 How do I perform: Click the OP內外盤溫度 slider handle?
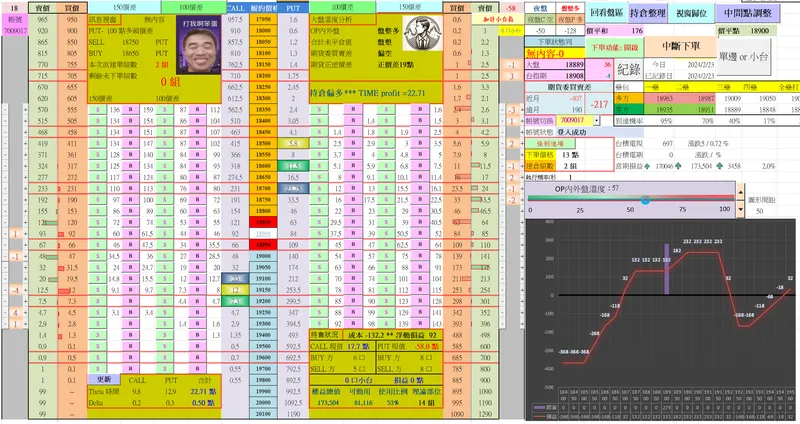point(645,200)
